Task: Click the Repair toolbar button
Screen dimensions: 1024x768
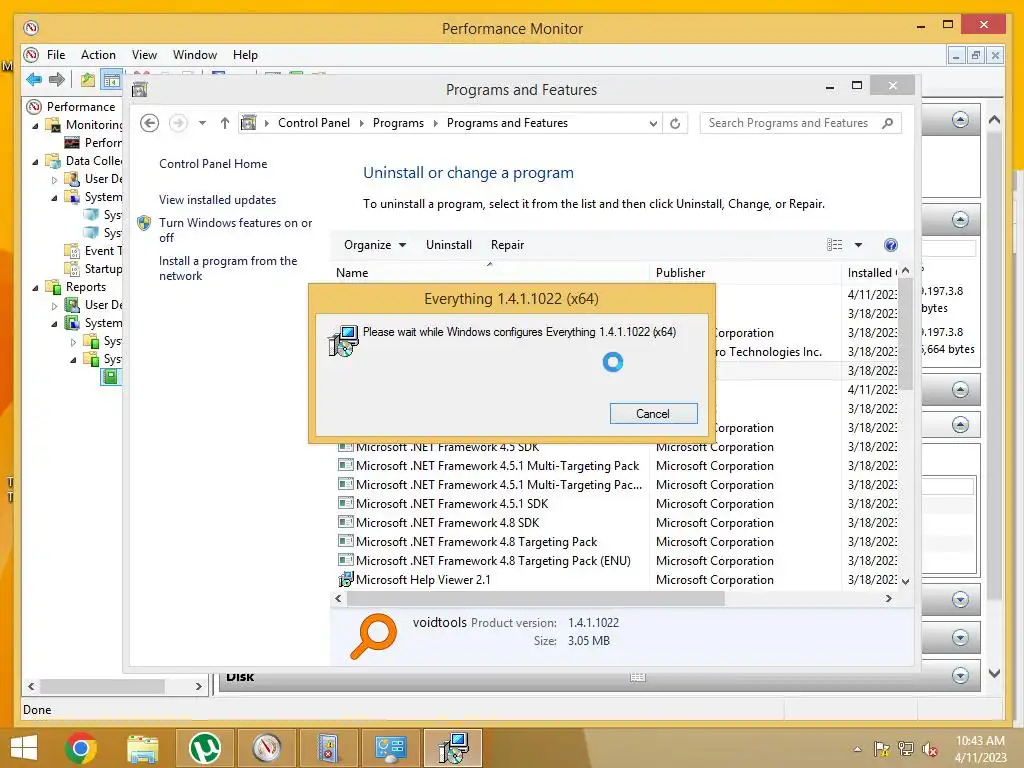Action: 507,245
